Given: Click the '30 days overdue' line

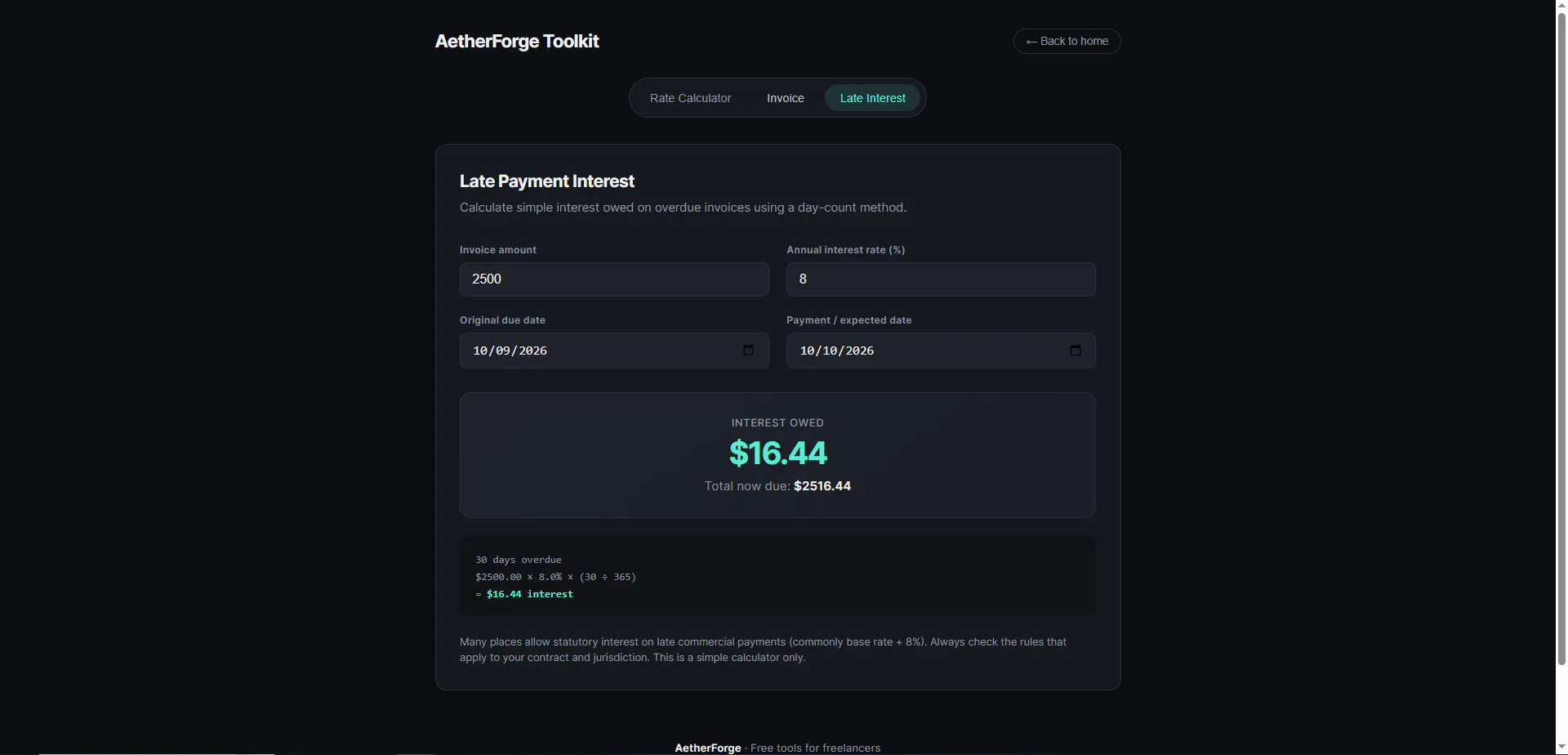Looking at the screenshot, I should coord(519,560).
